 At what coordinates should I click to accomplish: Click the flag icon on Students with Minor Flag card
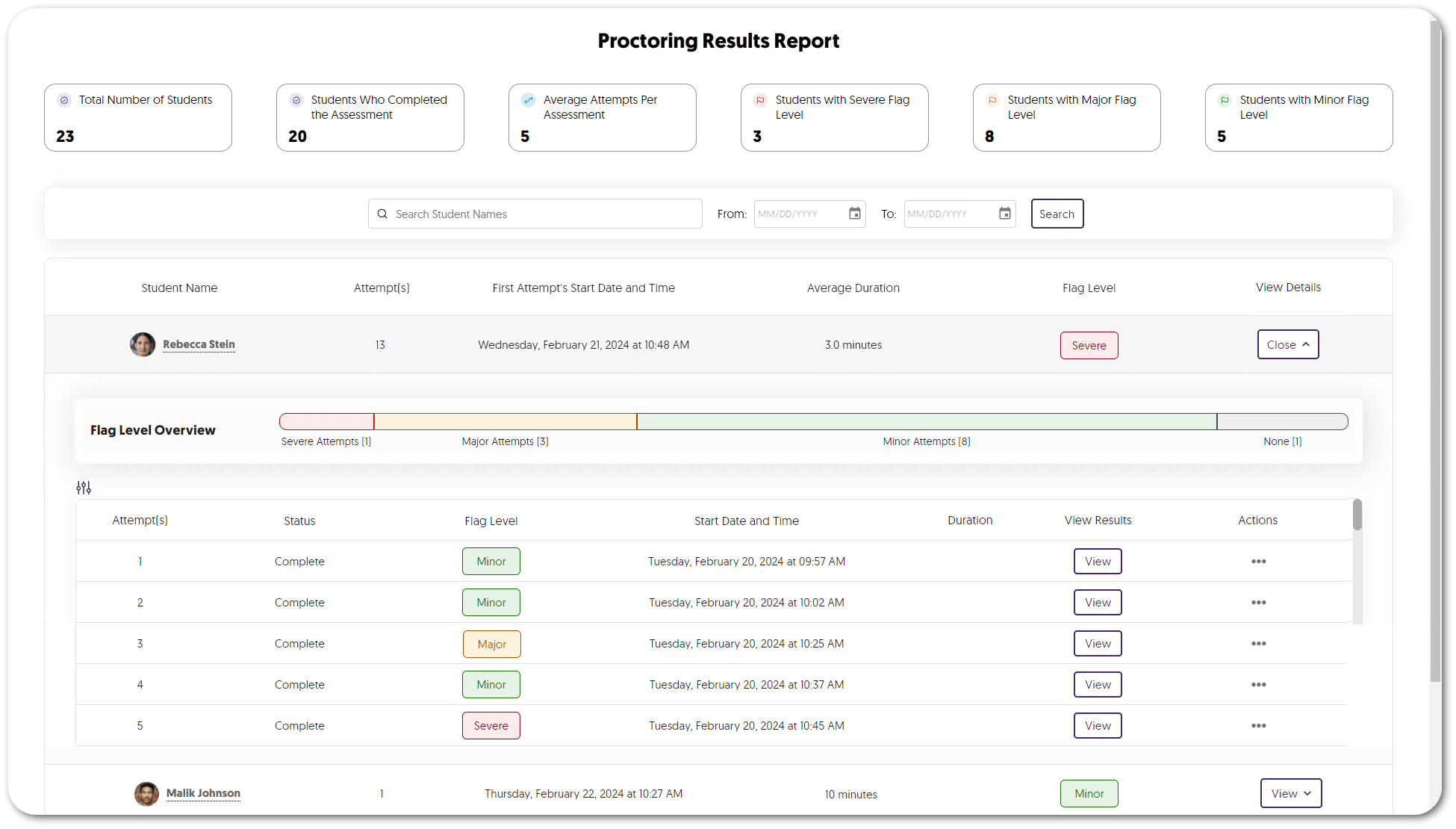1225,99
